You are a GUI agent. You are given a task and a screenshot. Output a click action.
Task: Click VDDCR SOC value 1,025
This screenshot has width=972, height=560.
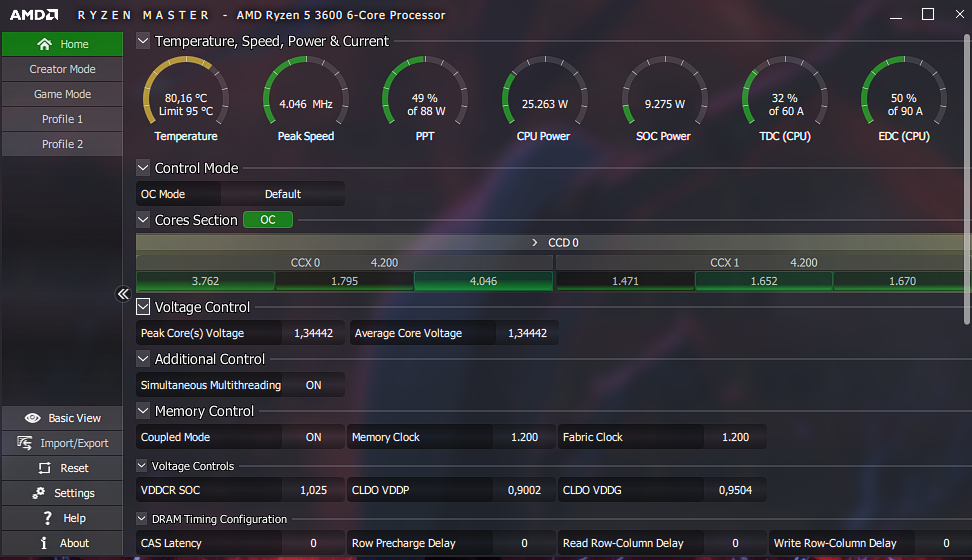coord(313,490)
